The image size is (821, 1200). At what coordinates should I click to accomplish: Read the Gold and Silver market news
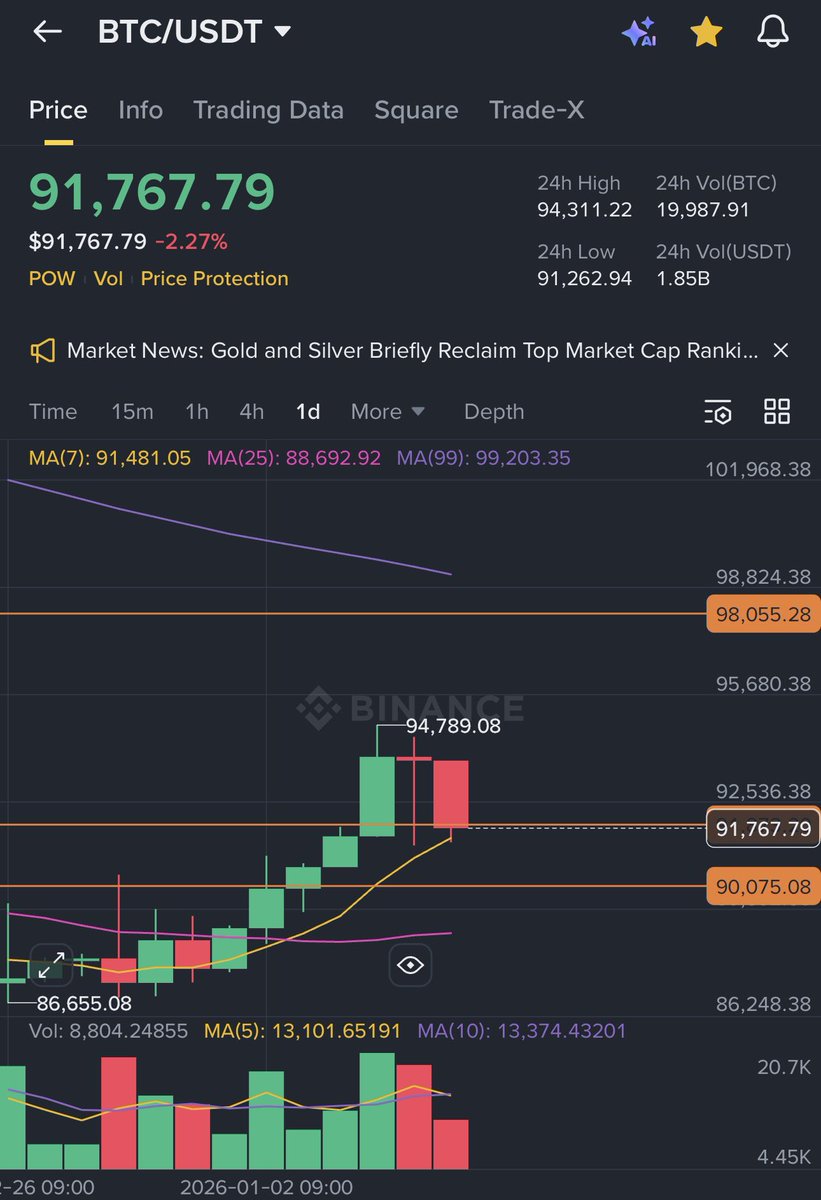point(412,350)
